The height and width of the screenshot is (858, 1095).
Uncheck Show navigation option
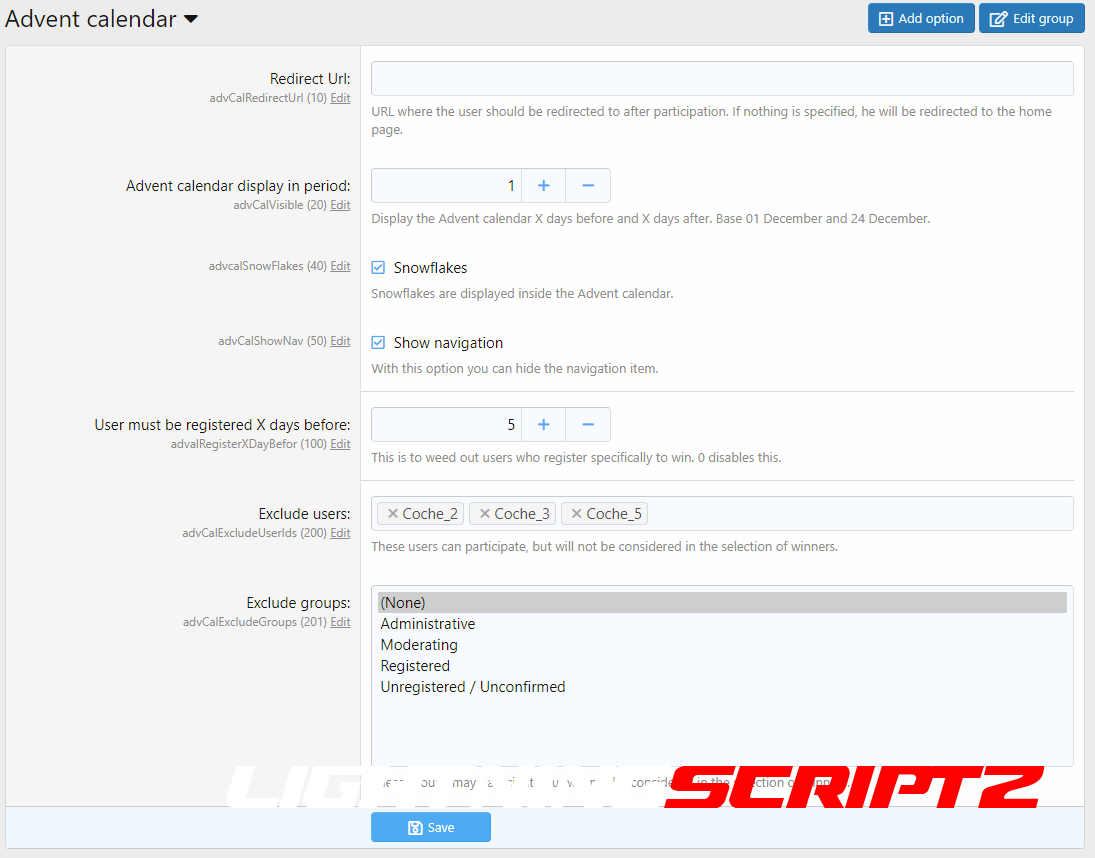click(378, 343)
